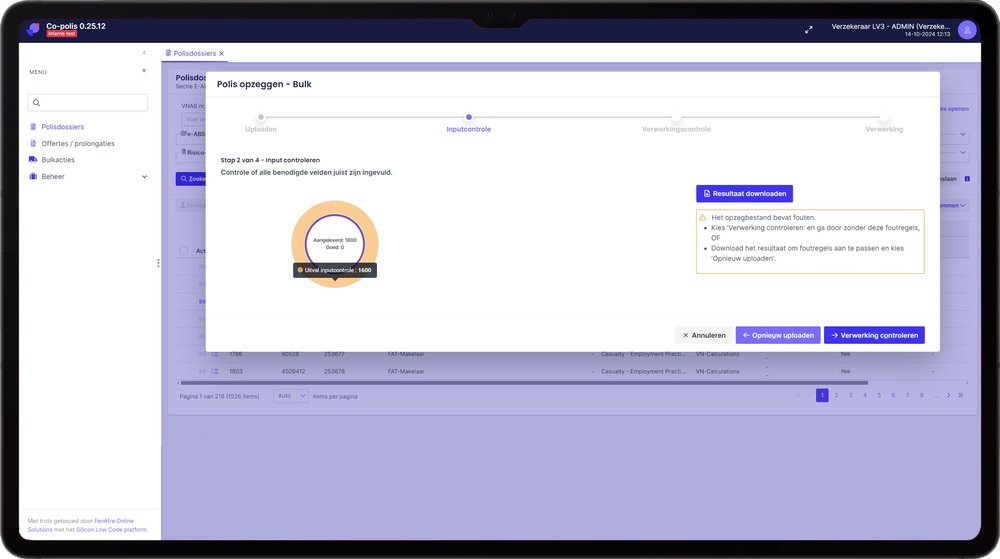This screenshot has width=1000, height=559.
Task: Jump to last page double arrow
Action: point(960,395)
